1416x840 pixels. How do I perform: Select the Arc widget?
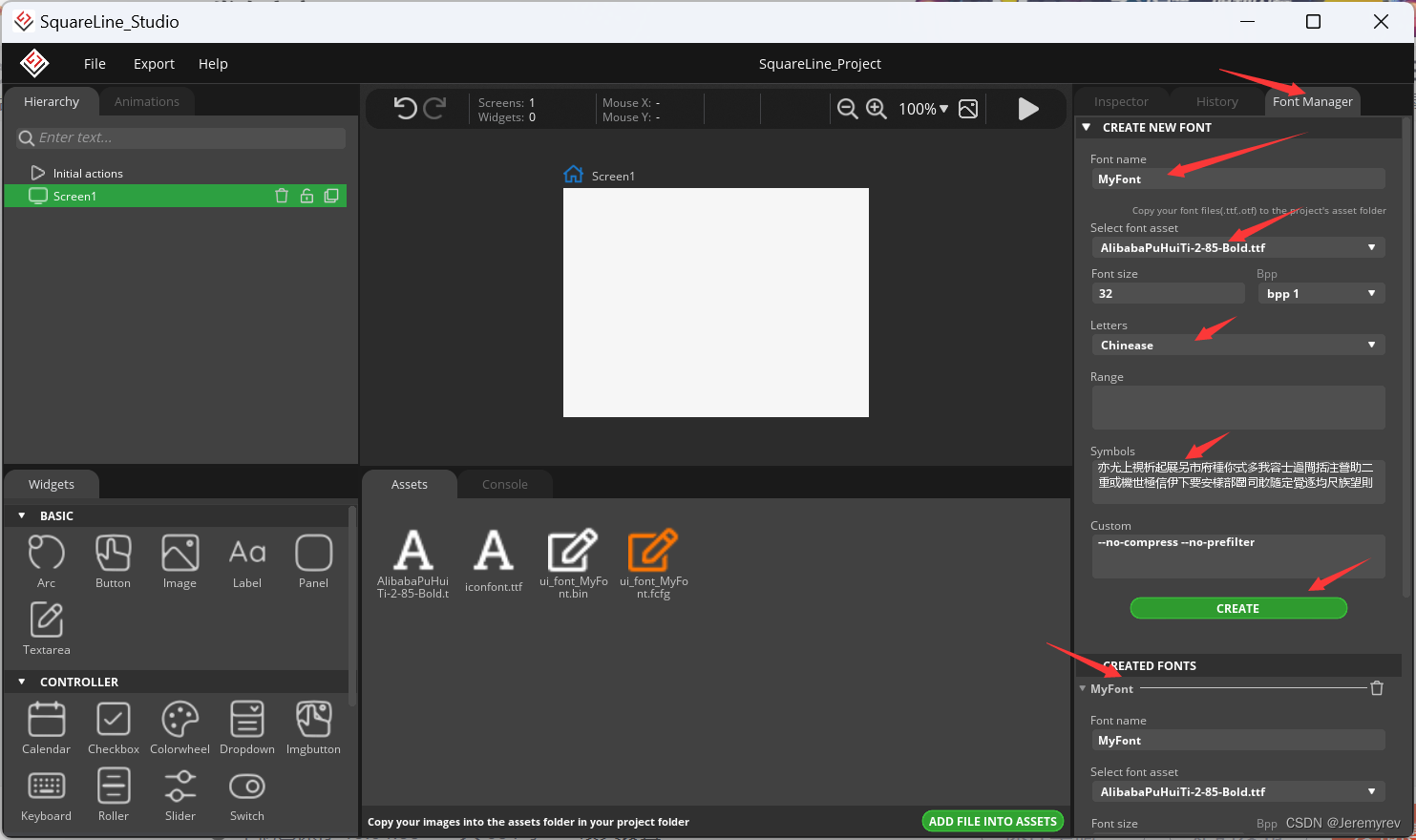[46, 561]
